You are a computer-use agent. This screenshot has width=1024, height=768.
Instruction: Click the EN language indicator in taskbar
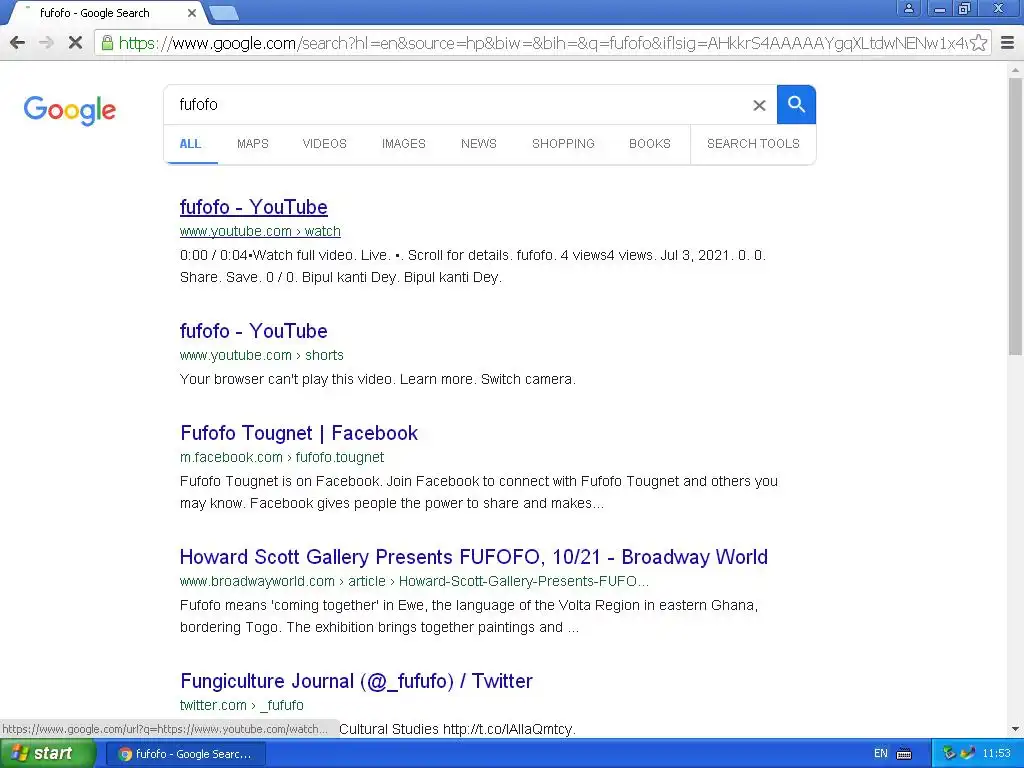[880, 754]
